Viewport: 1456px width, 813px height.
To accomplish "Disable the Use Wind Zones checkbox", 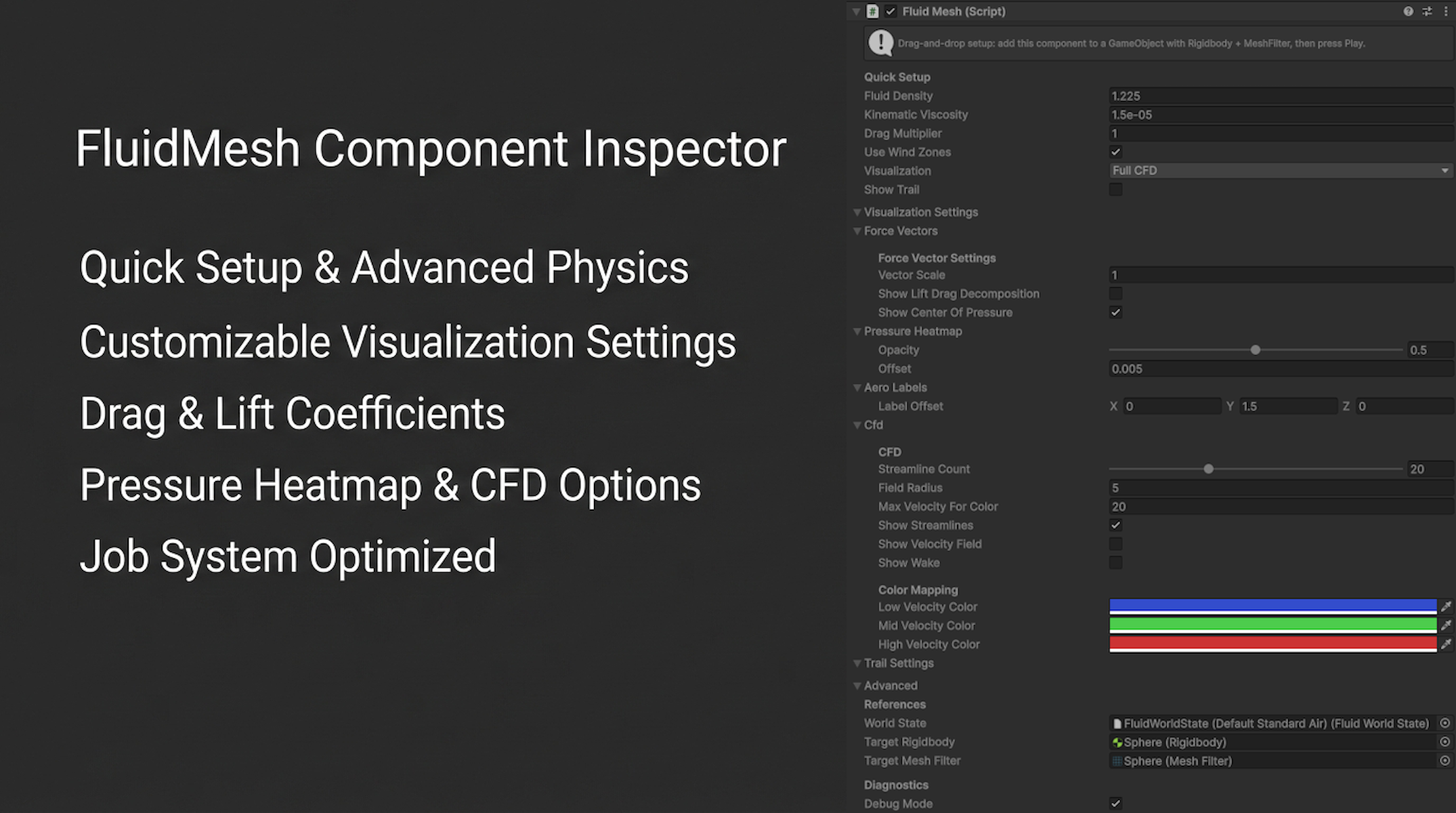I will (x=1116, y=152).
